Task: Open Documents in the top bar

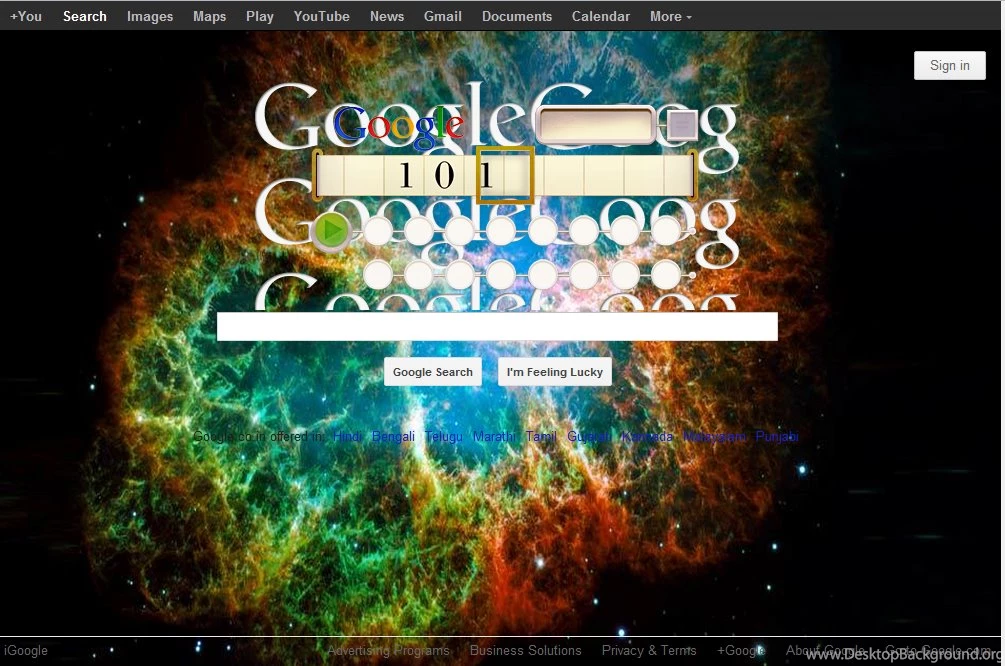Action: click(x=517, y=16)
